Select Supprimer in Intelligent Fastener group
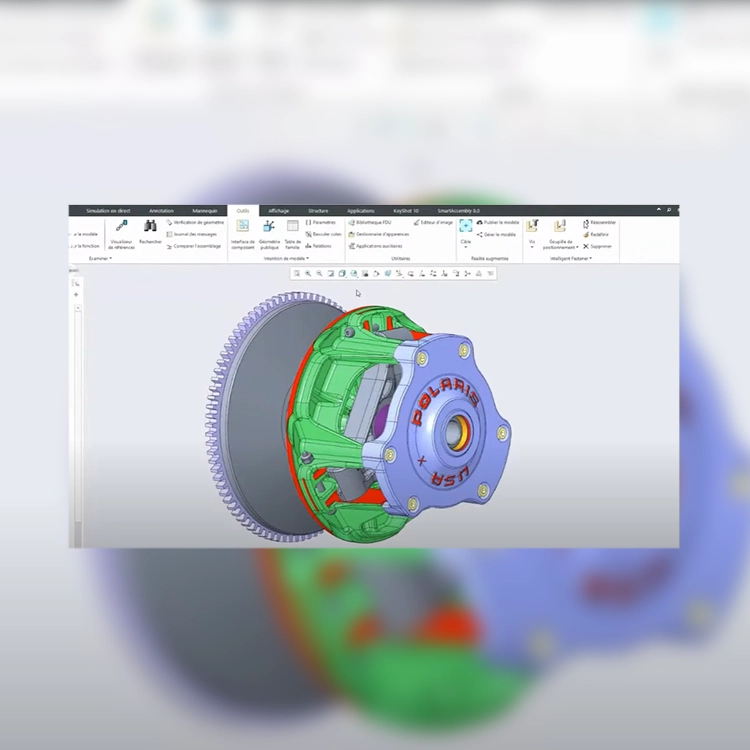 coord(597,246)
